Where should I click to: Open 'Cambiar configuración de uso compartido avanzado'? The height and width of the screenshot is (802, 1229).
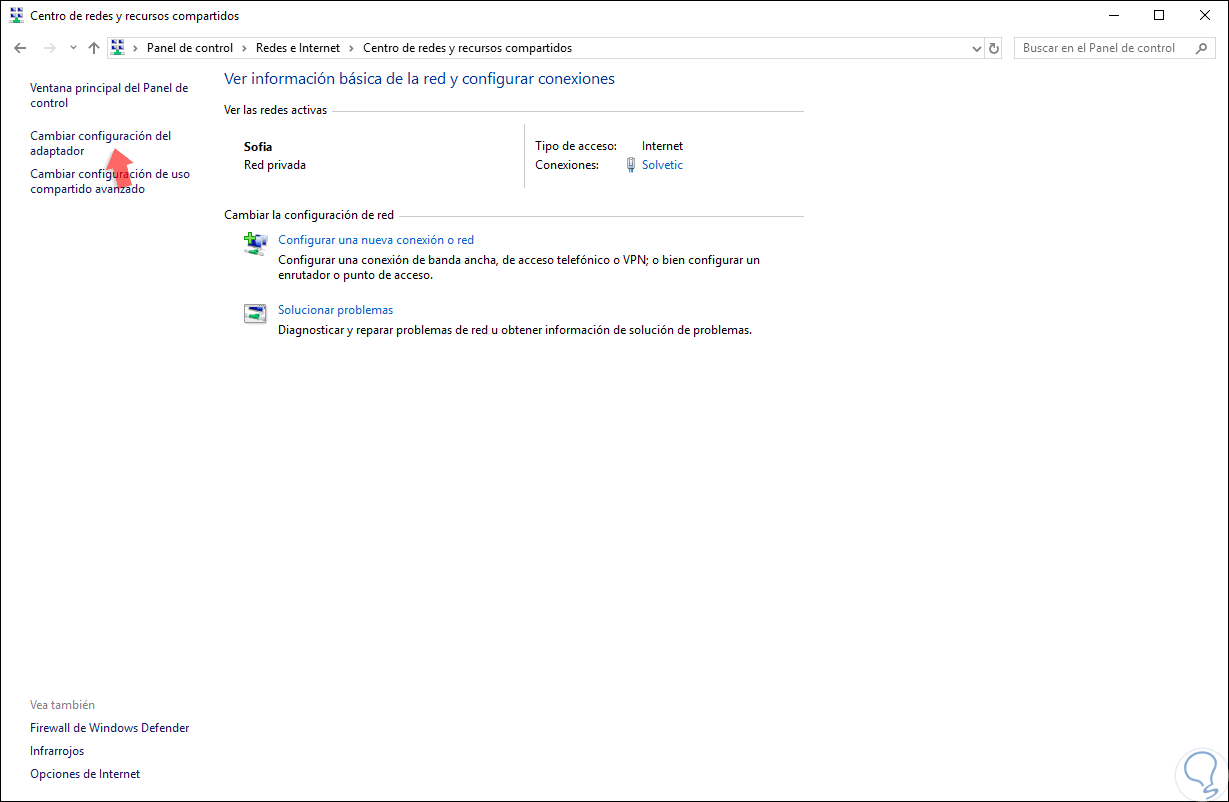[x=110, y=181]
